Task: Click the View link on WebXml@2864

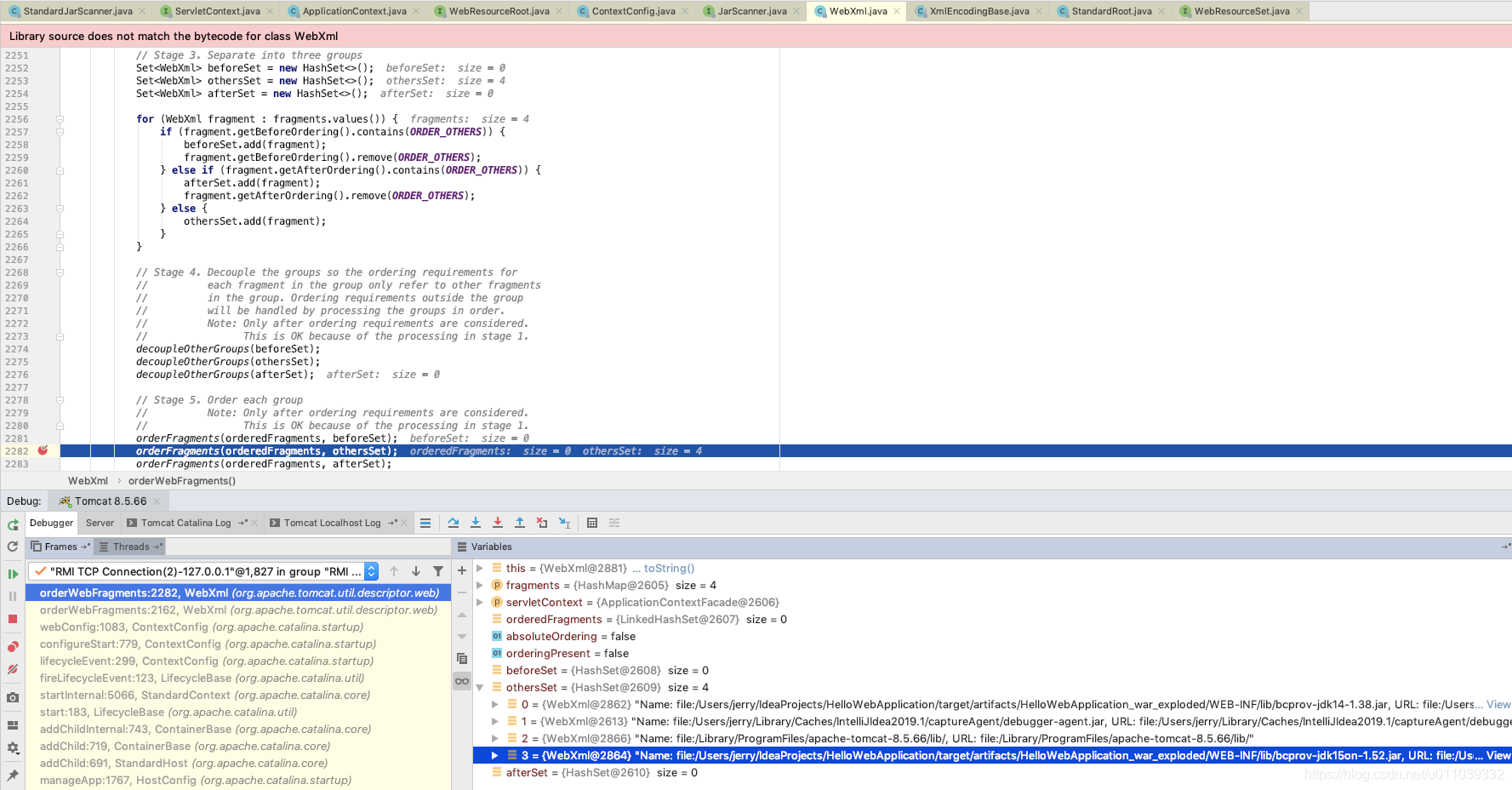Action: (x=1498, y=755)
